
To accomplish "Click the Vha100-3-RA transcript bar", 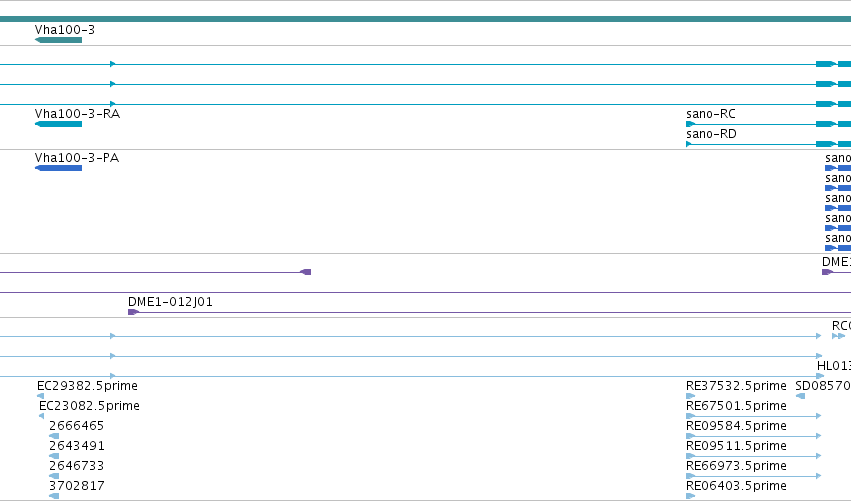I will point(58,124).
